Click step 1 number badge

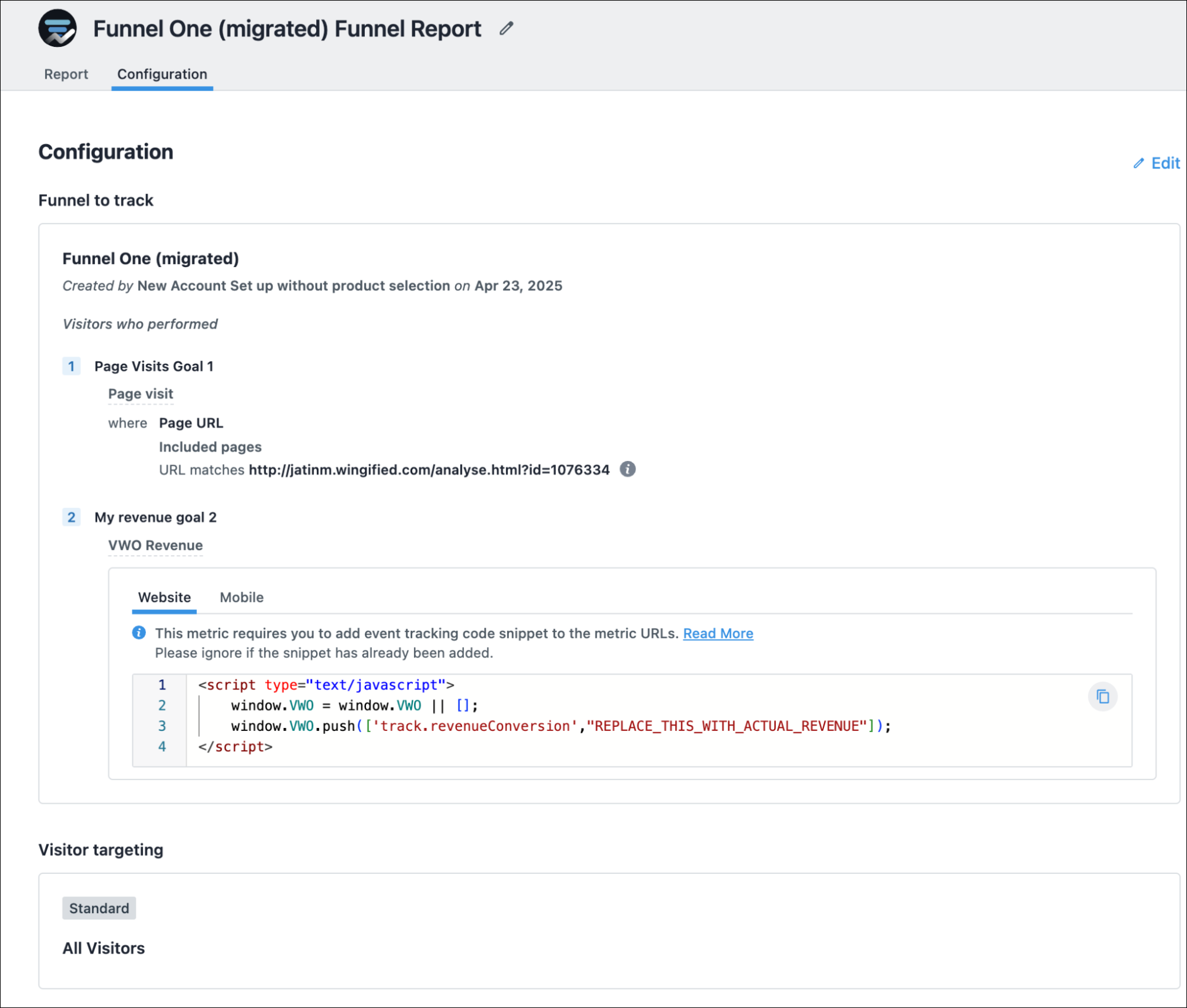click(x=71, y=366)
